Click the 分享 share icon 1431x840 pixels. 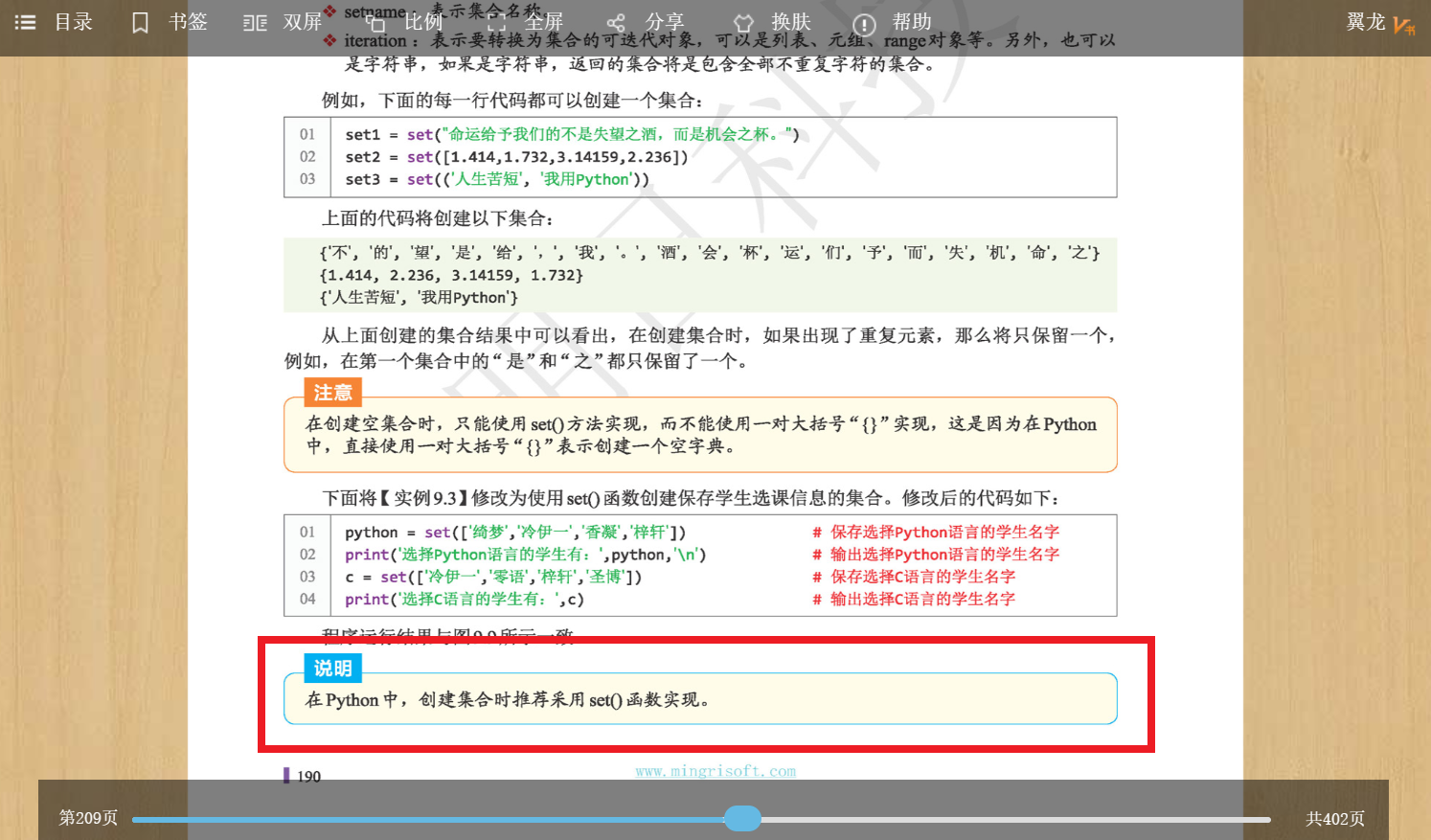(616, 23)
